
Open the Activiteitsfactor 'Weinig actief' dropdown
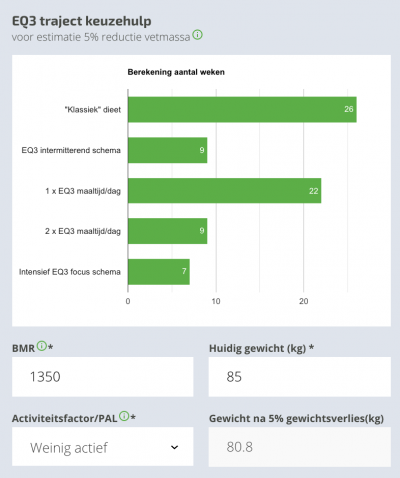(x=103, y=447)
